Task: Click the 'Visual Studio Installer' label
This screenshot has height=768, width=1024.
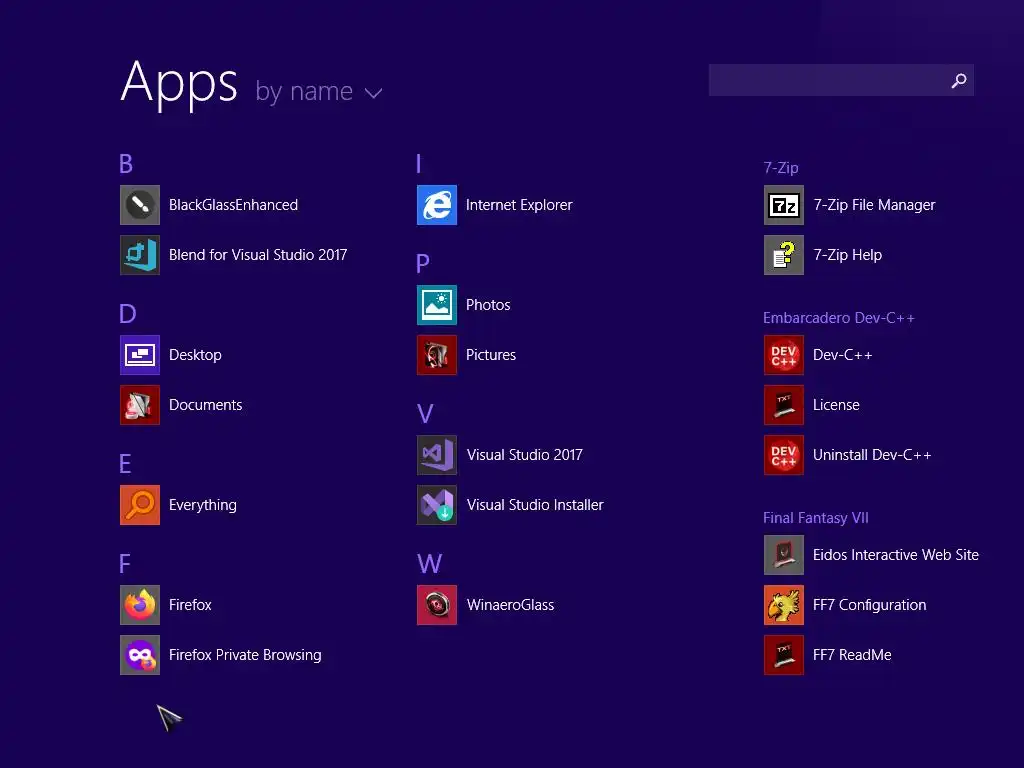Action: pyautogui.click(x=535, y=505)
